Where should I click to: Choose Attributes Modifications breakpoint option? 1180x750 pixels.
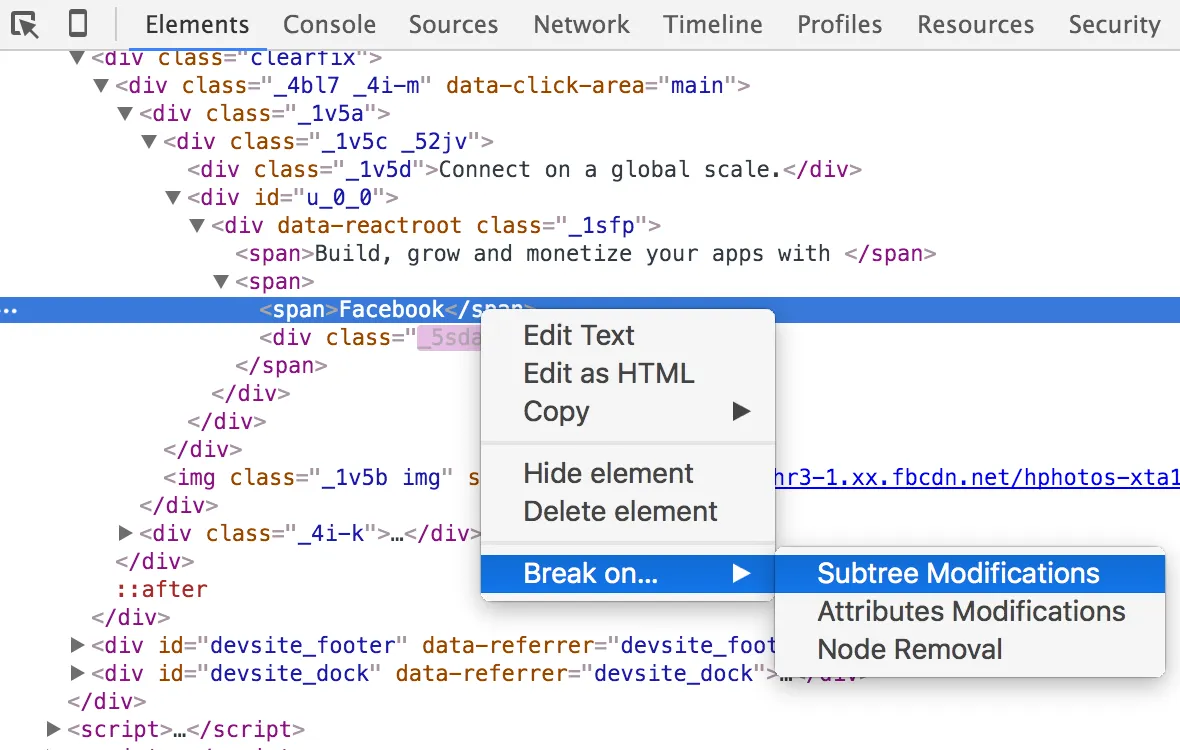[971, 611]
